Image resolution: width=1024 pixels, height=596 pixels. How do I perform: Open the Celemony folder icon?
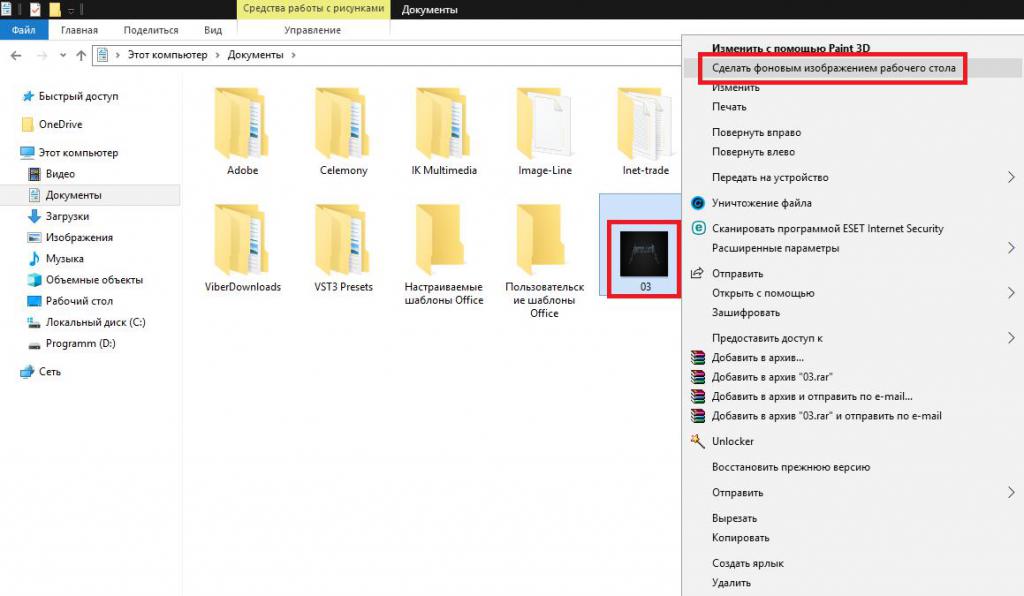tap(343, 123)
